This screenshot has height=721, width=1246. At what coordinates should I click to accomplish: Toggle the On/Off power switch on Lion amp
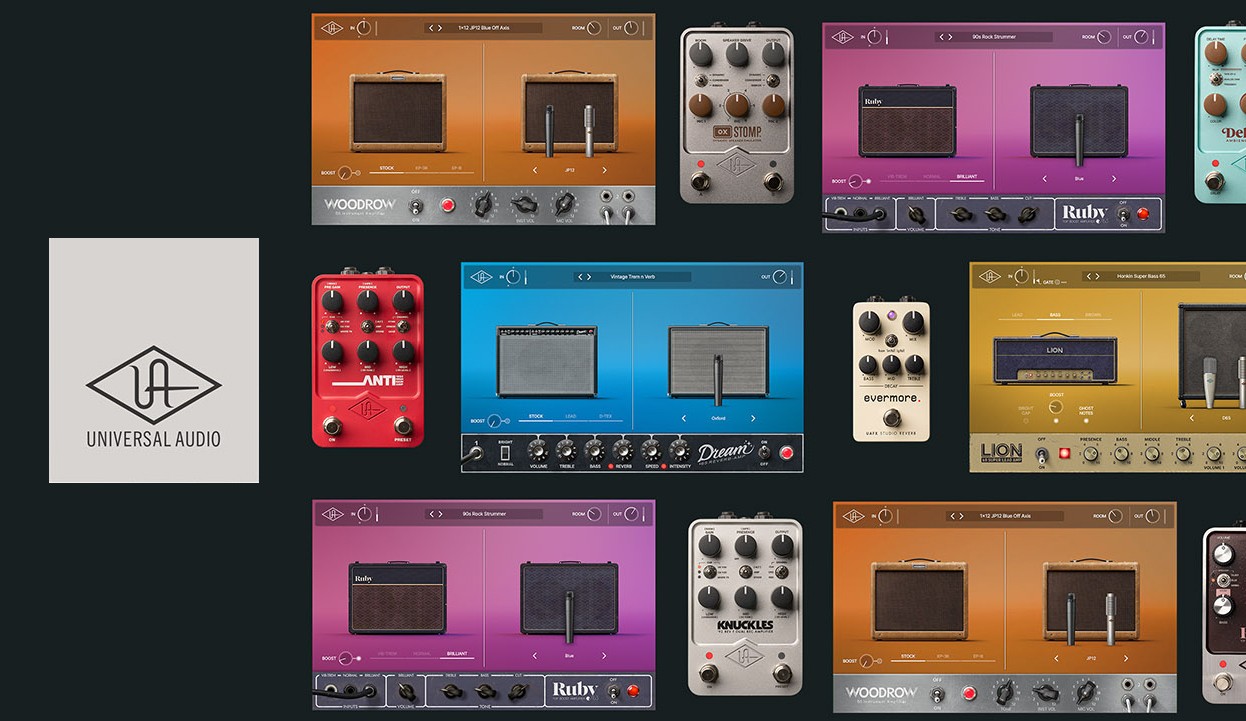click(1041, 455)
